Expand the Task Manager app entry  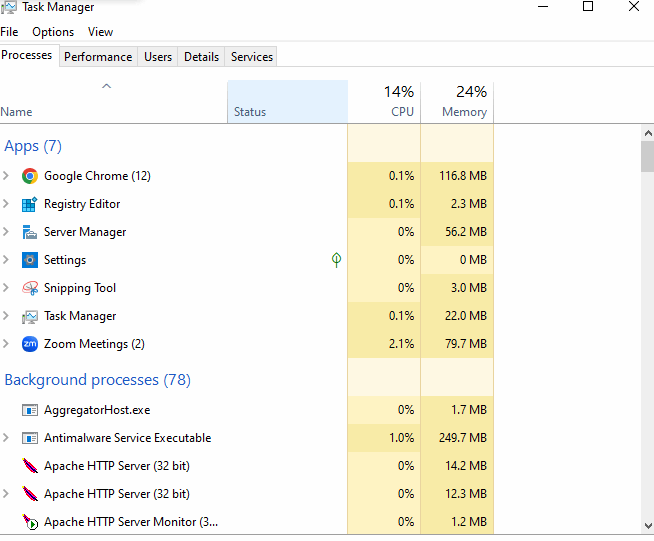click(x=6, y=316)
